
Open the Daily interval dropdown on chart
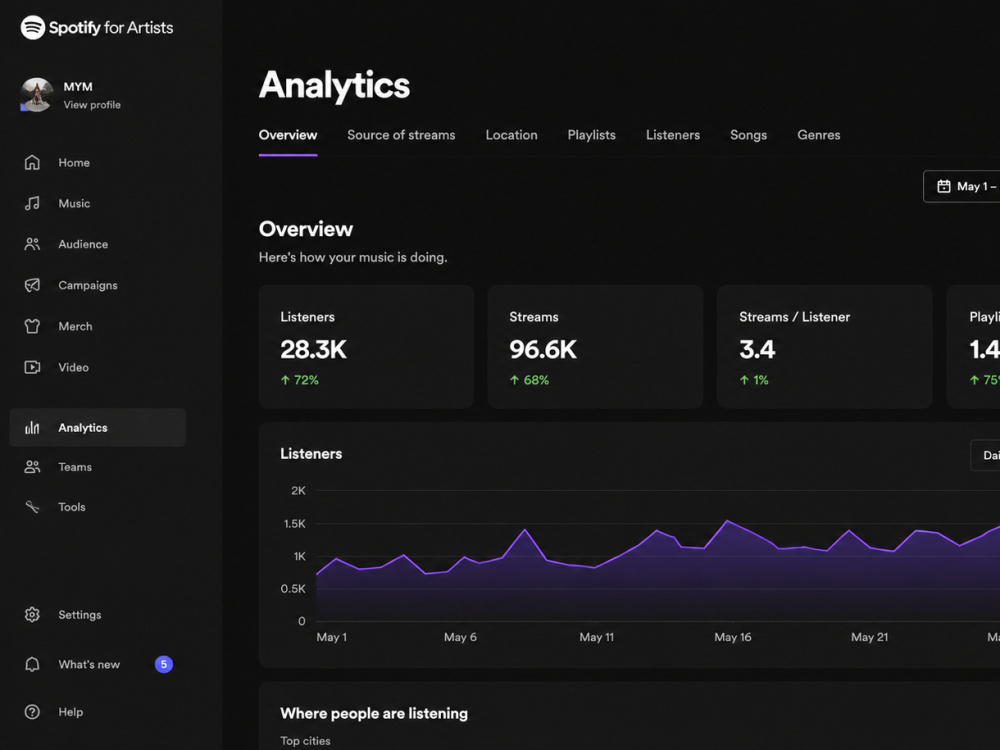pyautogui.click(x=985, y=455)
